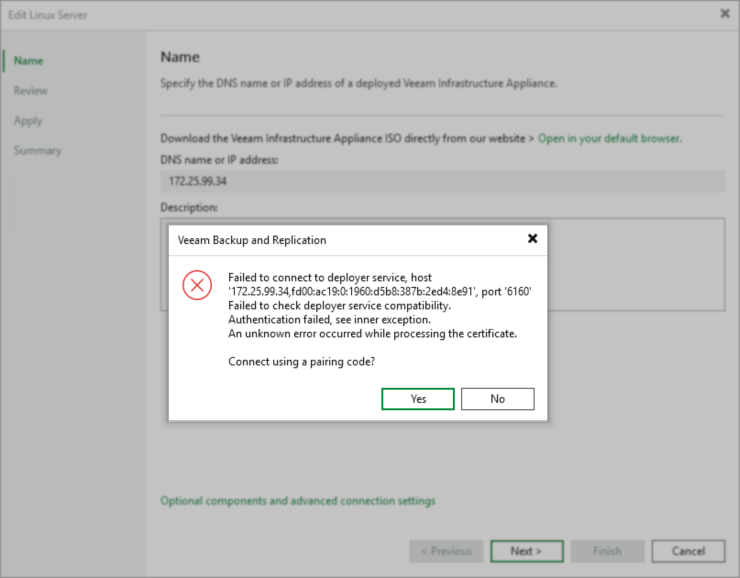Viewport: 740px width, 578px height.
Task: Open optional components and advanced connection settings
Action: pyautogui.click(x=298, y=501)
